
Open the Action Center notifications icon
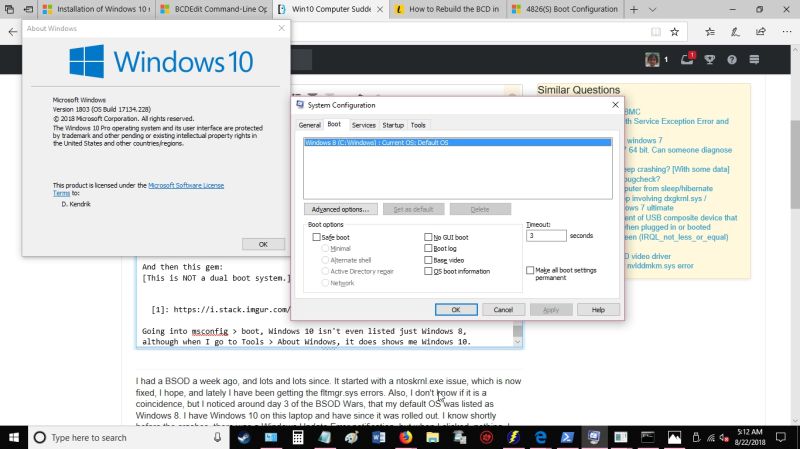point(781,437)
